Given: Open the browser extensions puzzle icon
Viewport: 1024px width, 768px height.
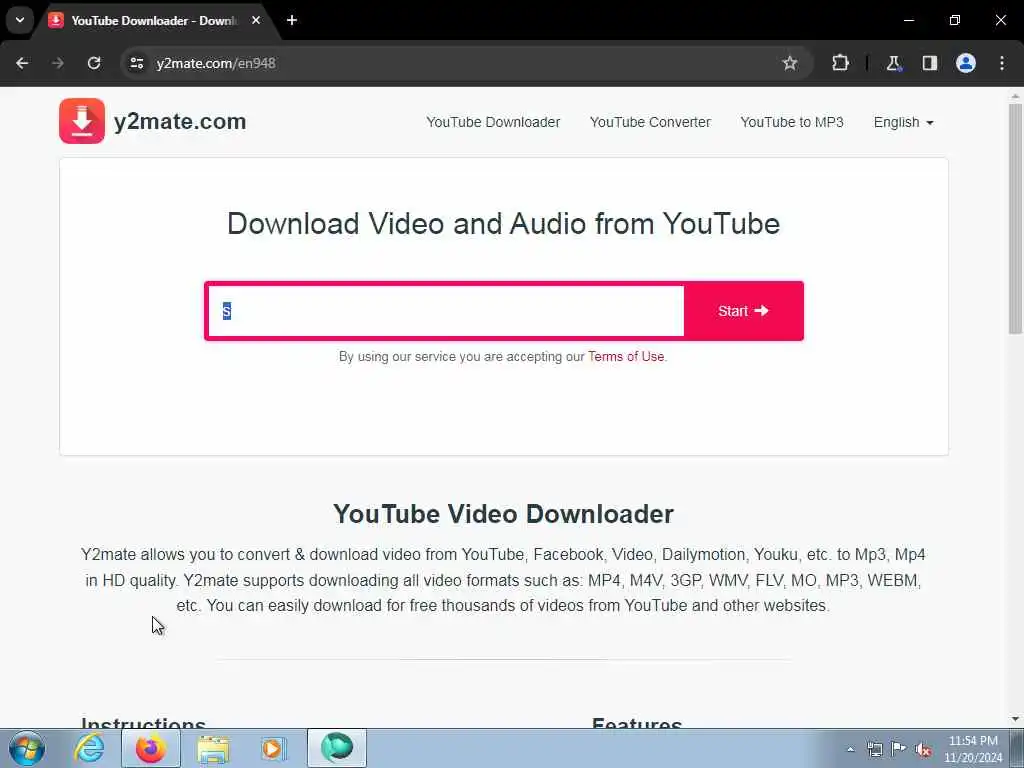Looking at the screenshot, I should point(840,63).
